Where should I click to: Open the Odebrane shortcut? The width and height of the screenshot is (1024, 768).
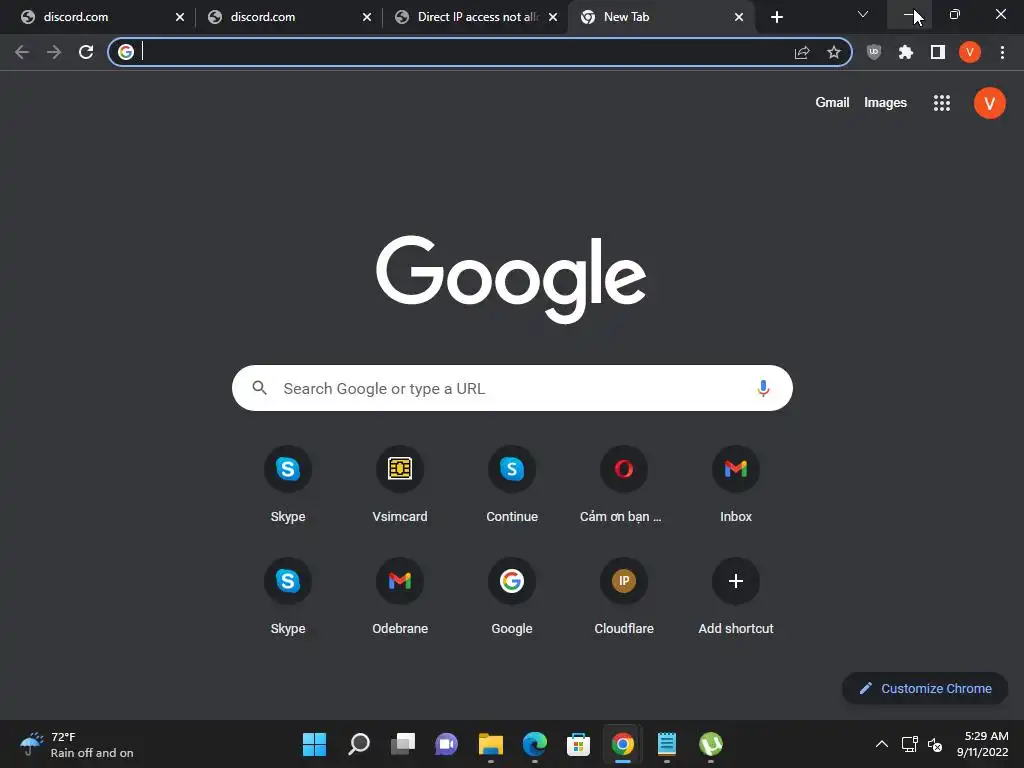point(400,596)
